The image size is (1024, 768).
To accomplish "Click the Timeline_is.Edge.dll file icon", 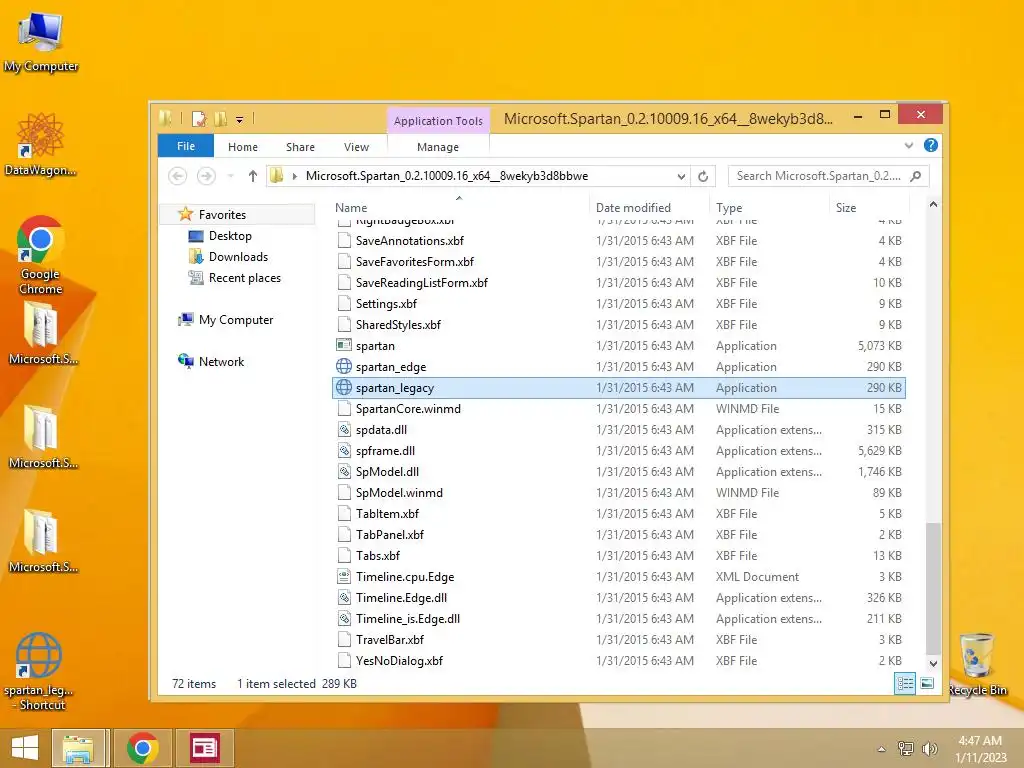I will pos(344,618).
